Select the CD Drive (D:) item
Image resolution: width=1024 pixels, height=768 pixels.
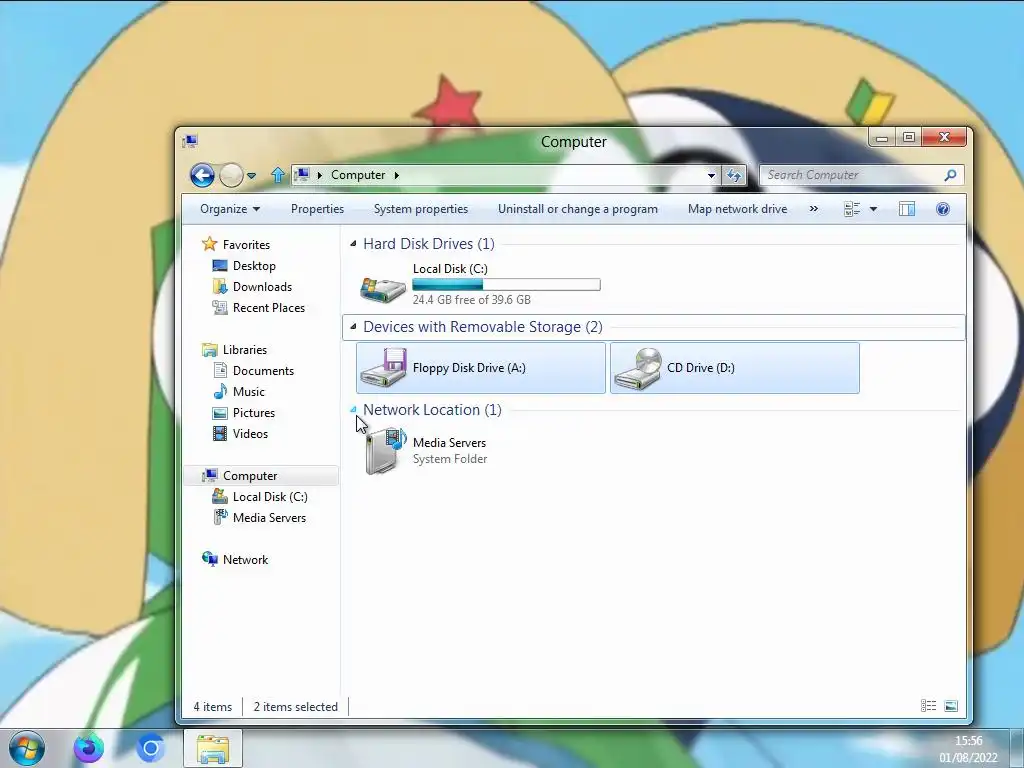[735, 368]
